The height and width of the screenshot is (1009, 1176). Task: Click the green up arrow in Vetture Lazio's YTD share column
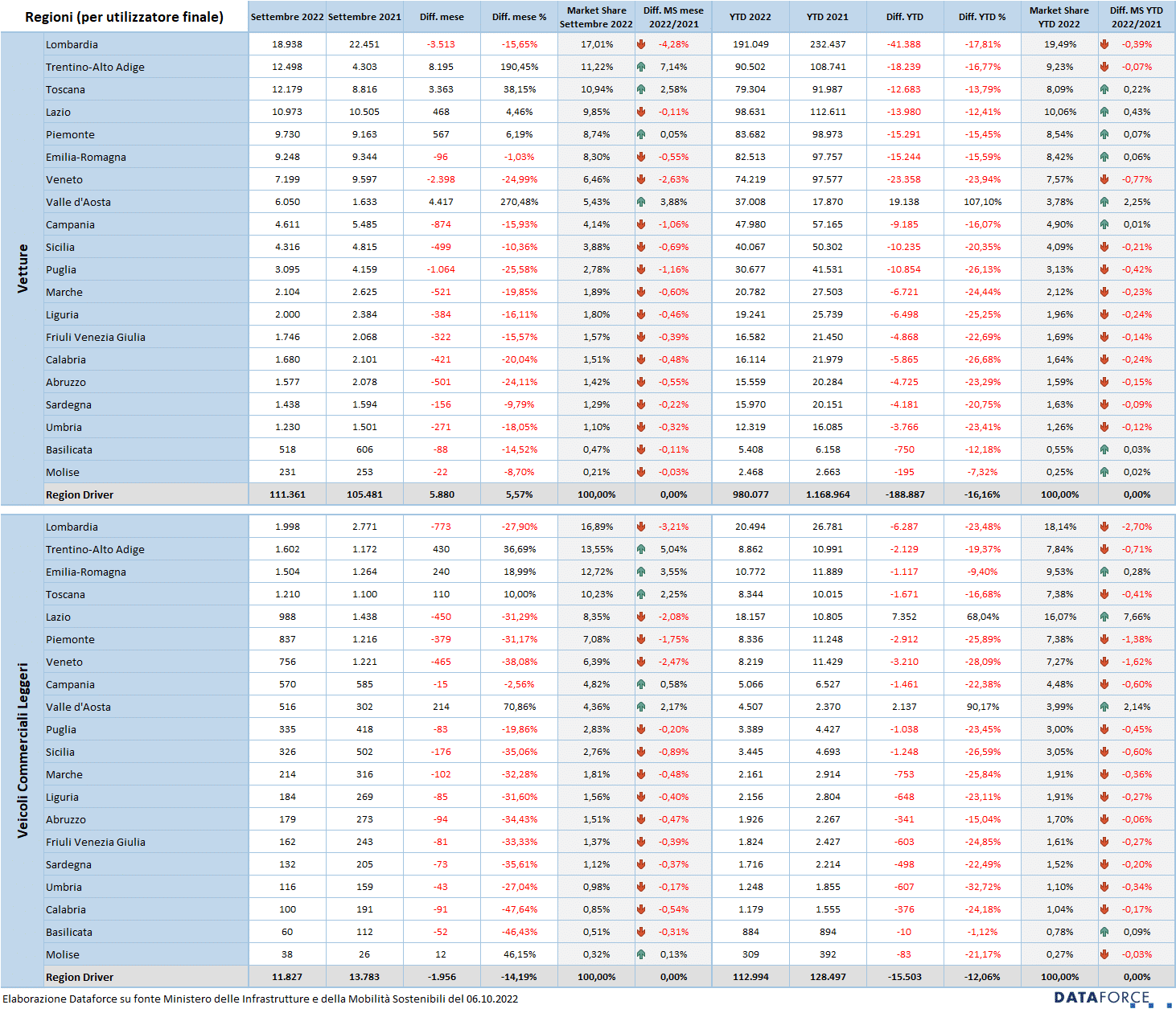click(1104, 112)
